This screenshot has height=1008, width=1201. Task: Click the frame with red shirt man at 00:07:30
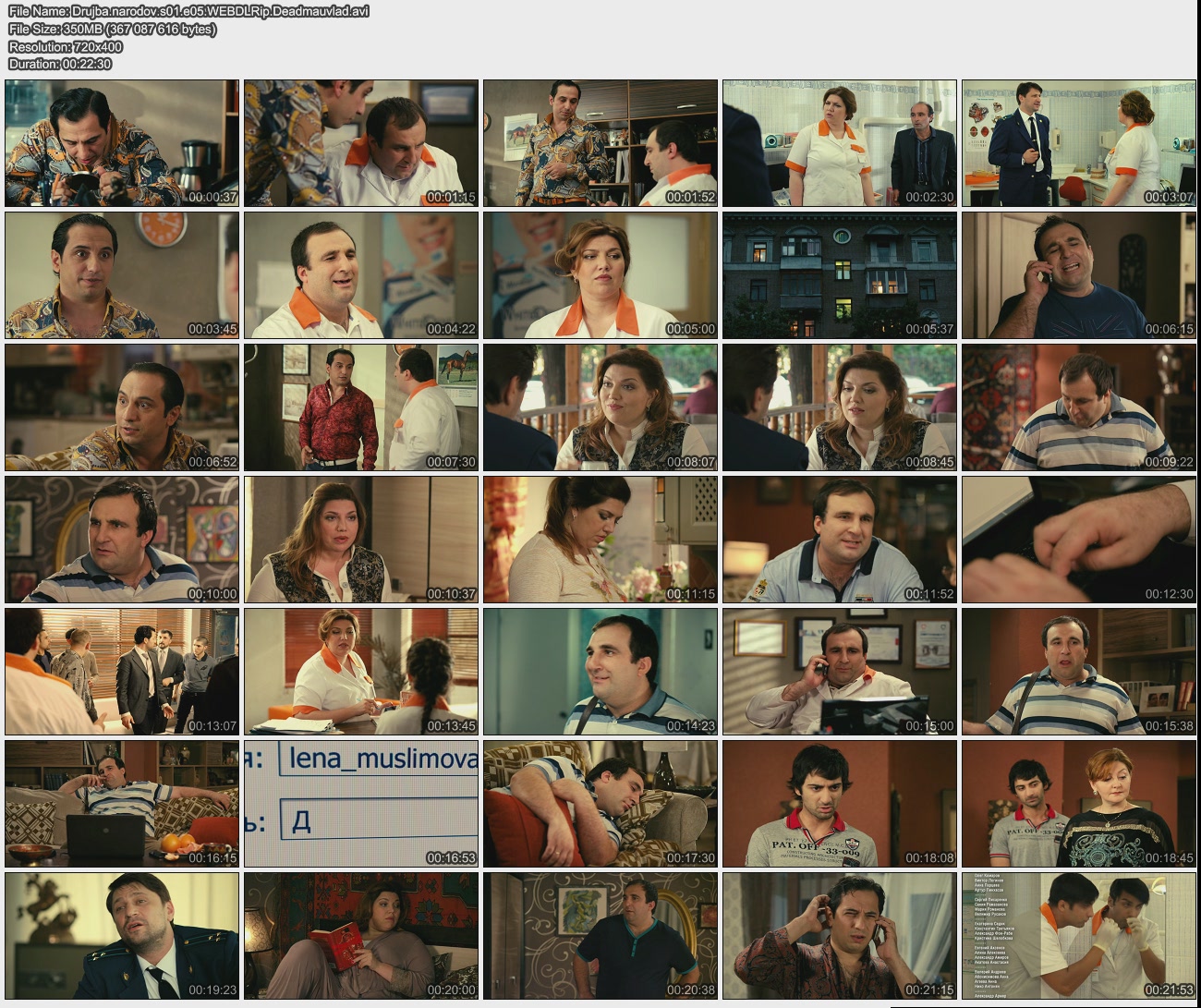point(361,407)
